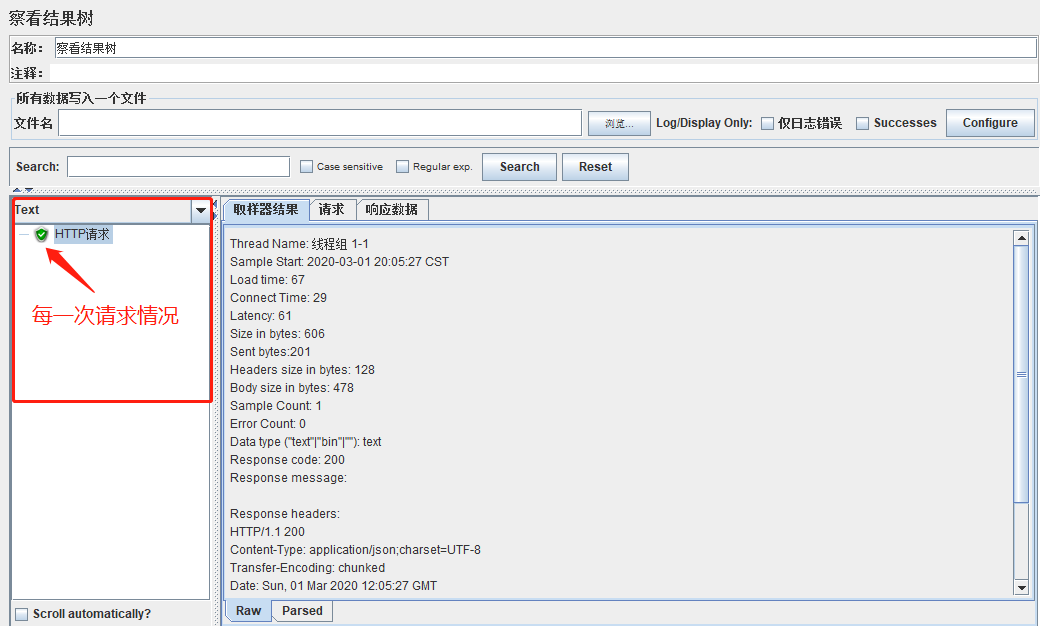Click the Search text input box
This screenshot has height=626, width=1040.
click(x=178, y=166)
